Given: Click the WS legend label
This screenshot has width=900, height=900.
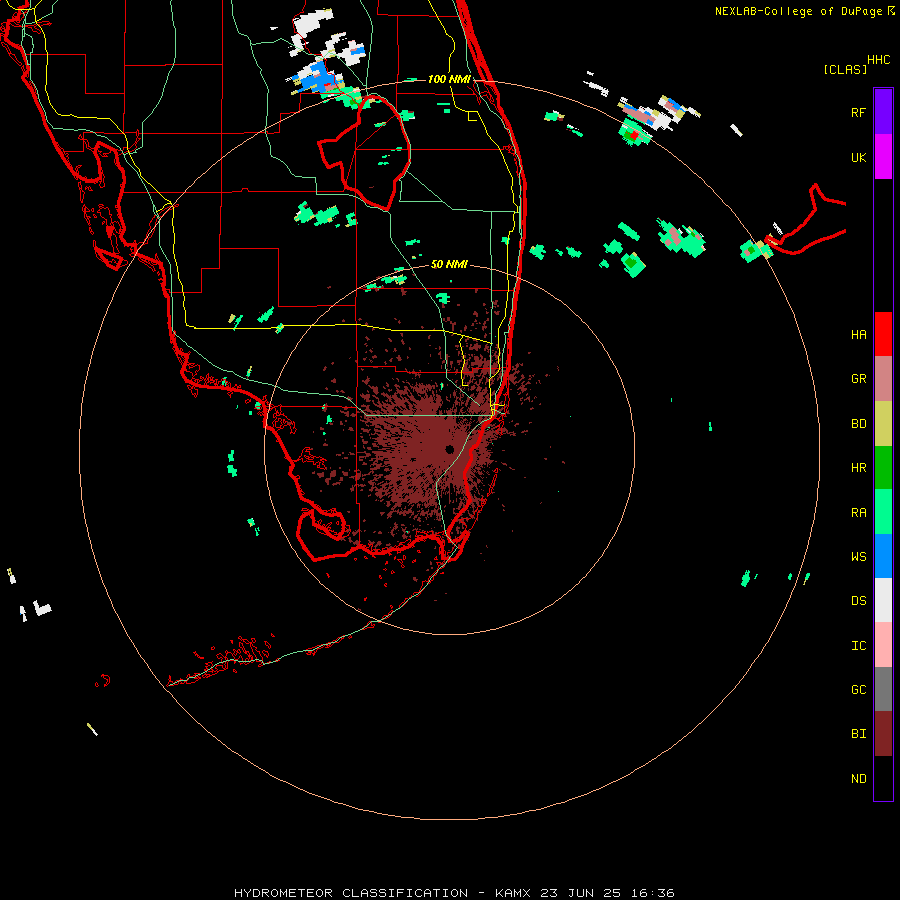Looking at the screenshot, I should click(858, 556).
